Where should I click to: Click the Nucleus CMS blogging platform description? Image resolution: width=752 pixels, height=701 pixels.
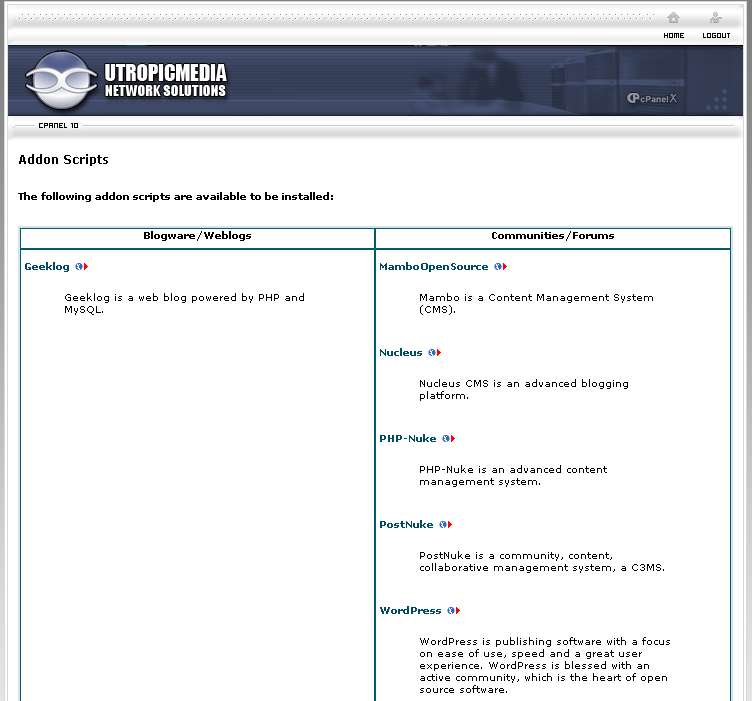pyautogui.click(x=524, y=389)
